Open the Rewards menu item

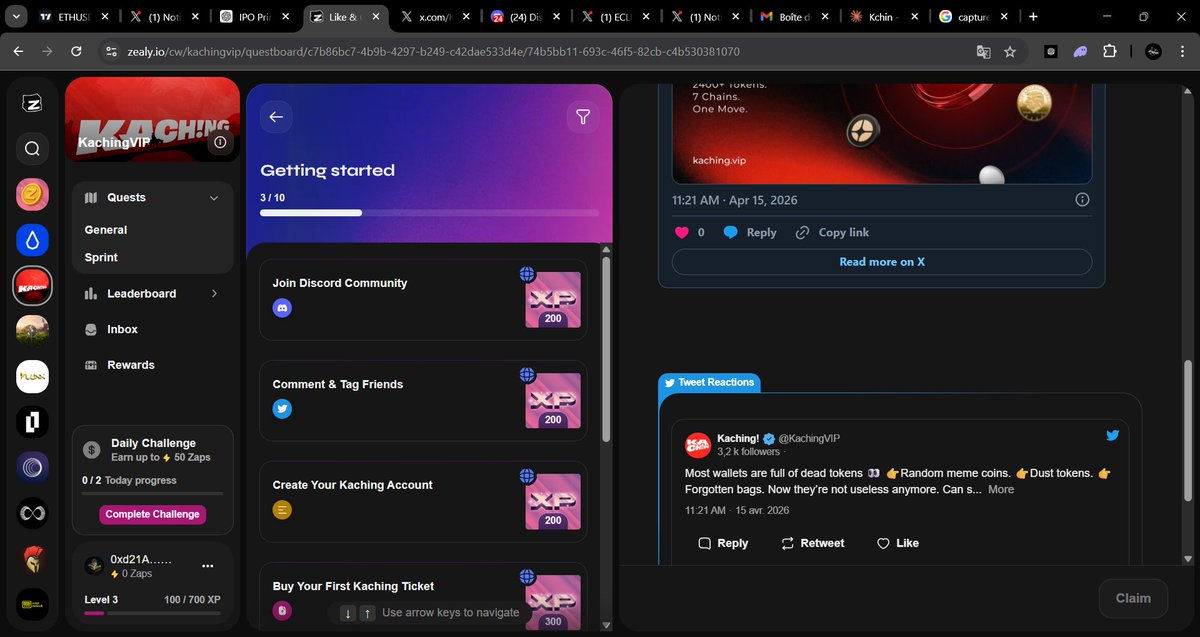131,365
